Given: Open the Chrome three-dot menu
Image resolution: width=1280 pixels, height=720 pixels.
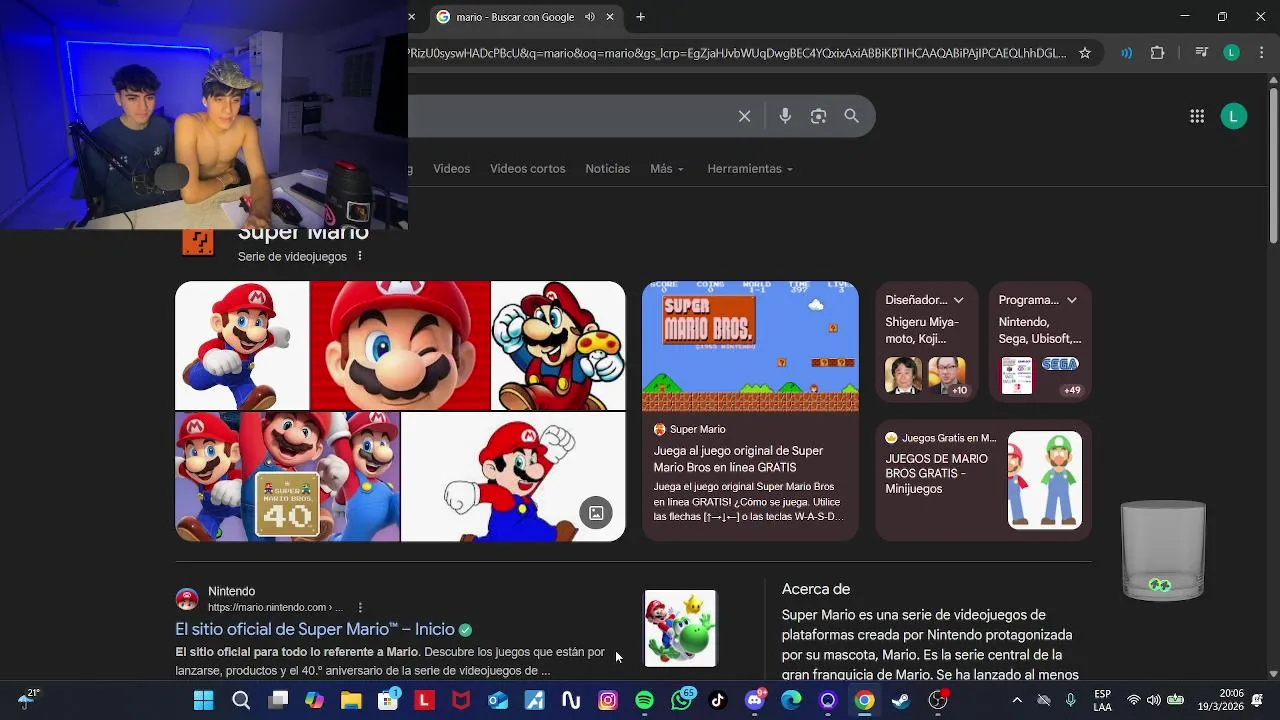Looking at the screenshot, I should click(1261, 53).
